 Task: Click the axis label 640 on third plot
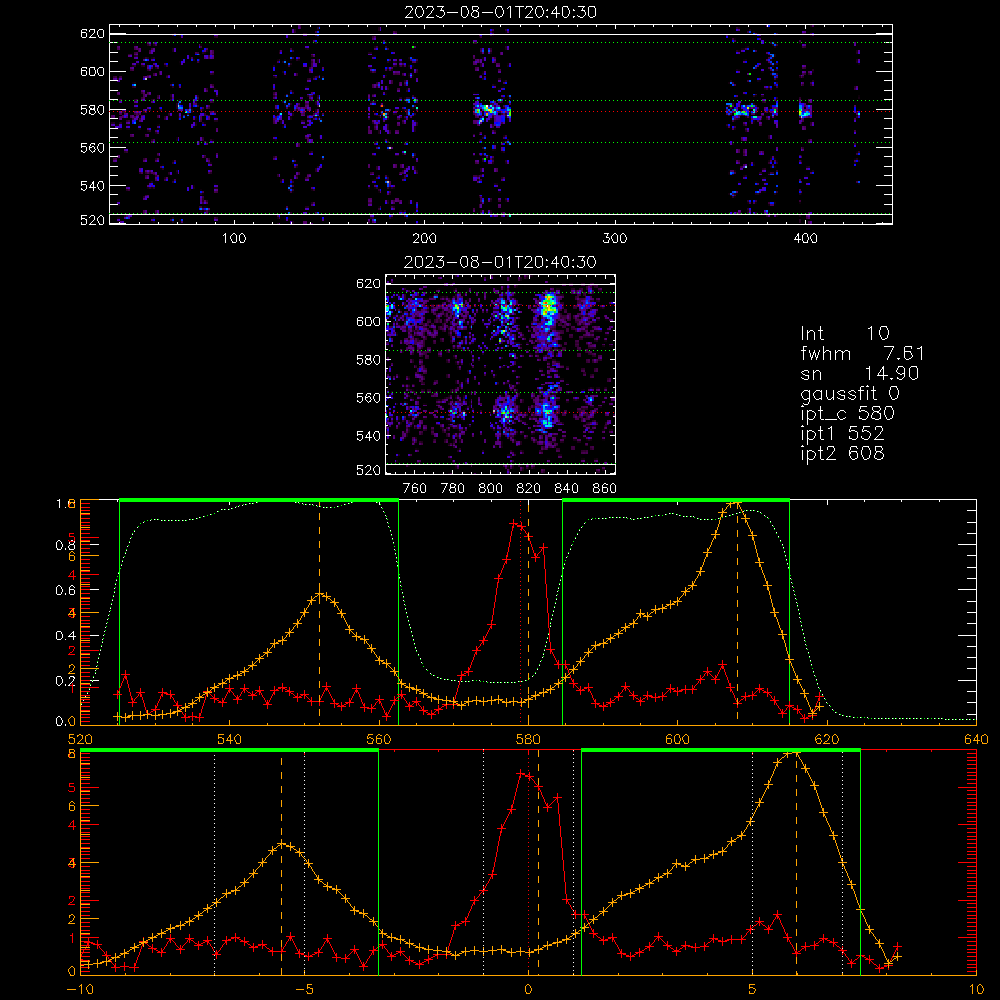point(976,739)
